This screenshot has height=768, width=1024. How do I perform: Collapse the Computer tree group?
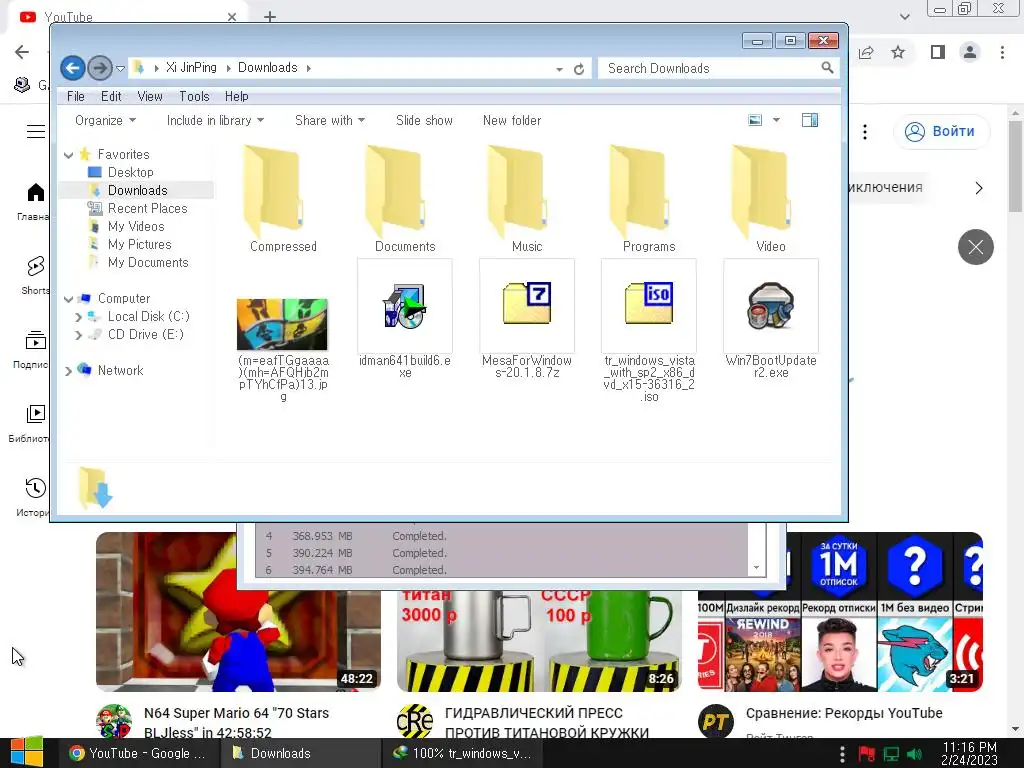(69, 299)
